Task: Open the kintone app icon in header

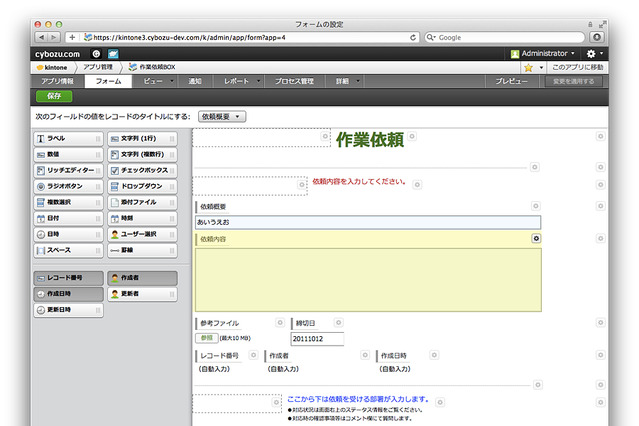Action: [x=113, y=54]
